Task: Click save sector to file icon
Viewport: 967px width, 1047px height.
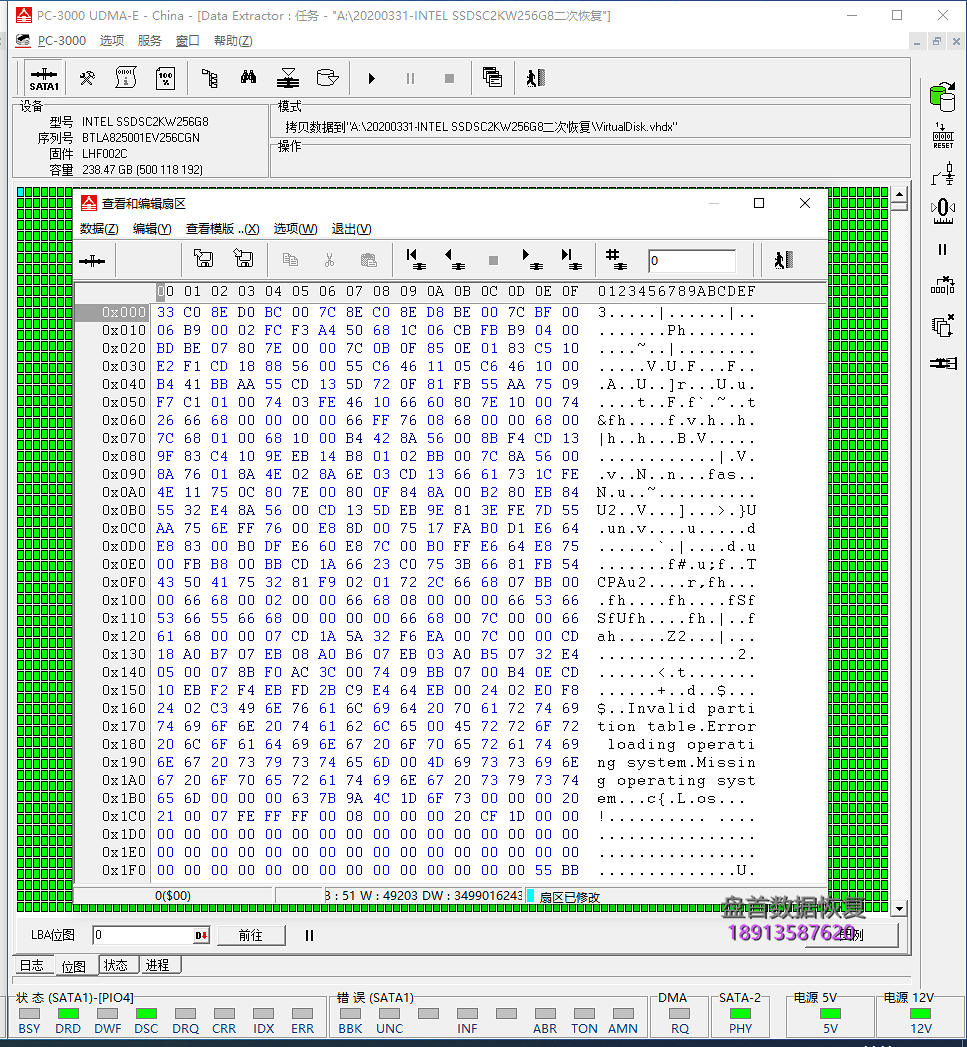Action: click(203, 259)
